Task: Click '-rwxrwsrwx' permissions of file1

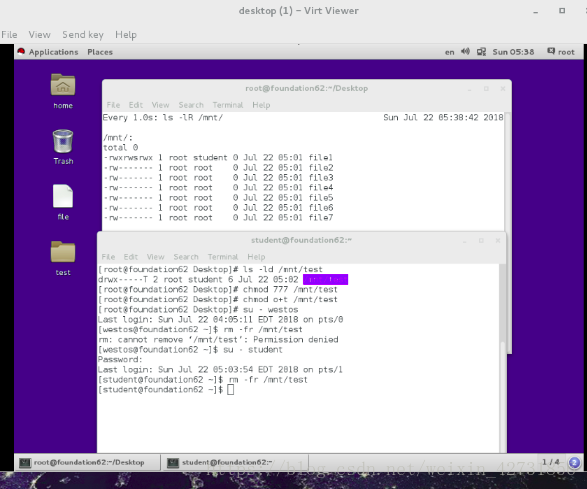Action: tap(128, 158)
